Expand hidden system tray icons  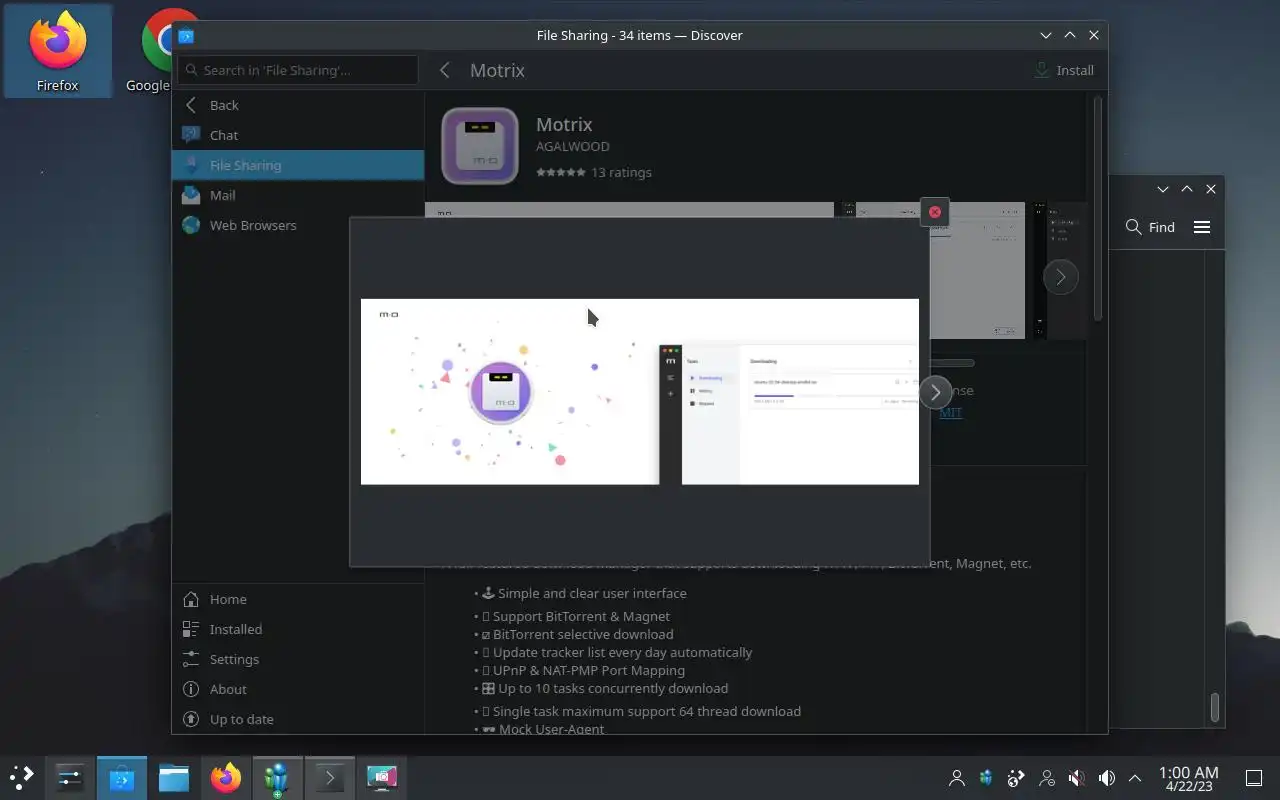pos(1135,777)
